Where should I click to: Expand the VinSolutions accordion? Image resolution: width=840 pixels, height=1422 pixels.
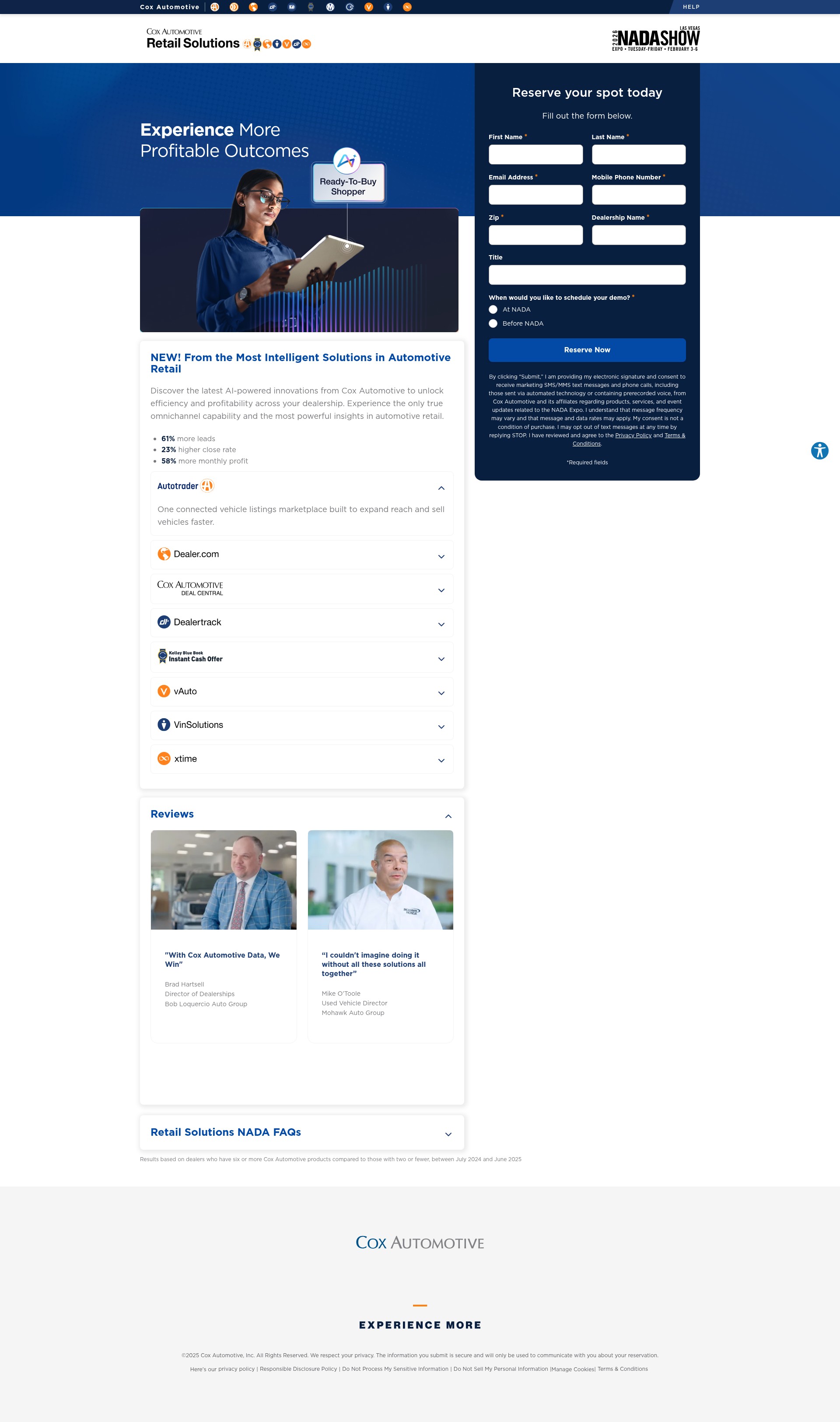click(x=302, y=725)
